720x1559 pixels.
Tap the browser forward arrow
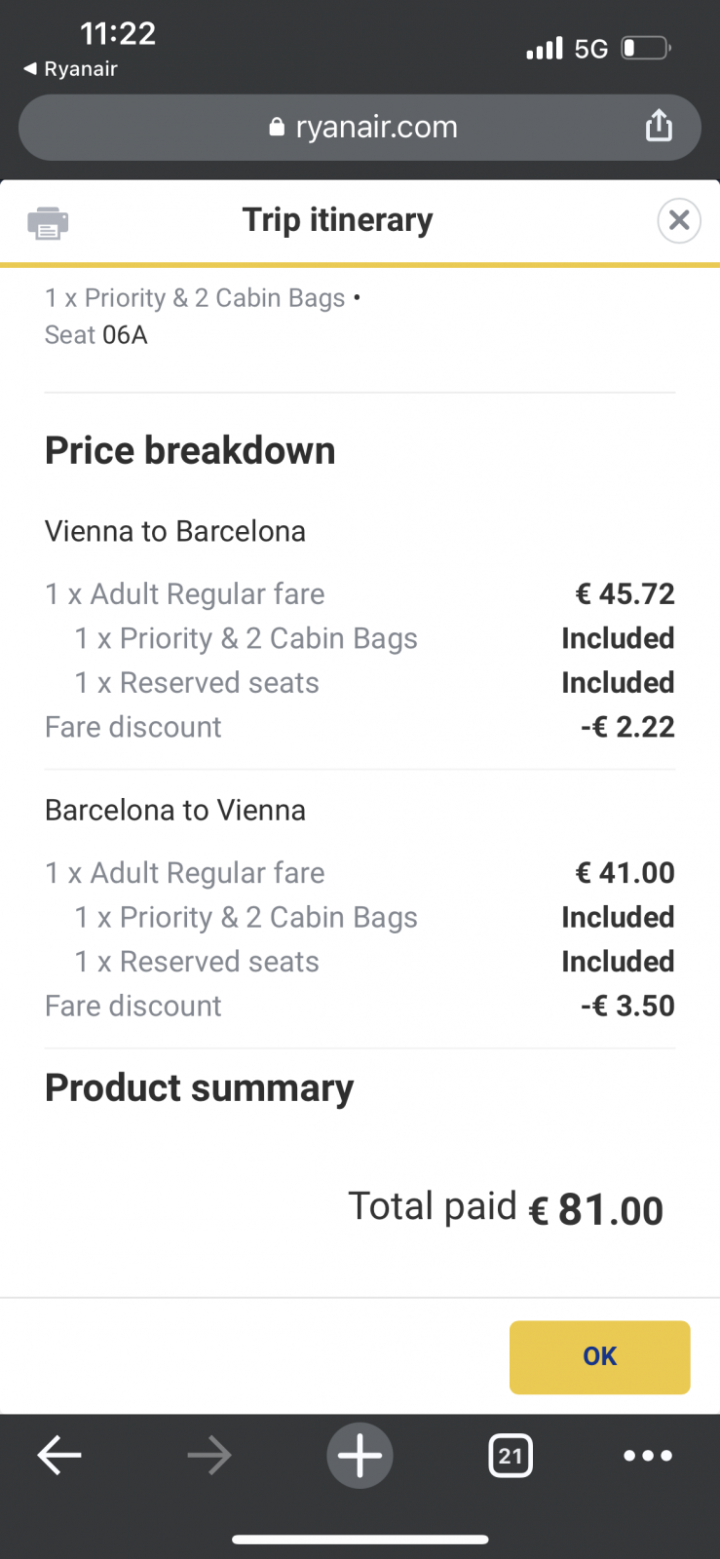(x=209, y=1456)
